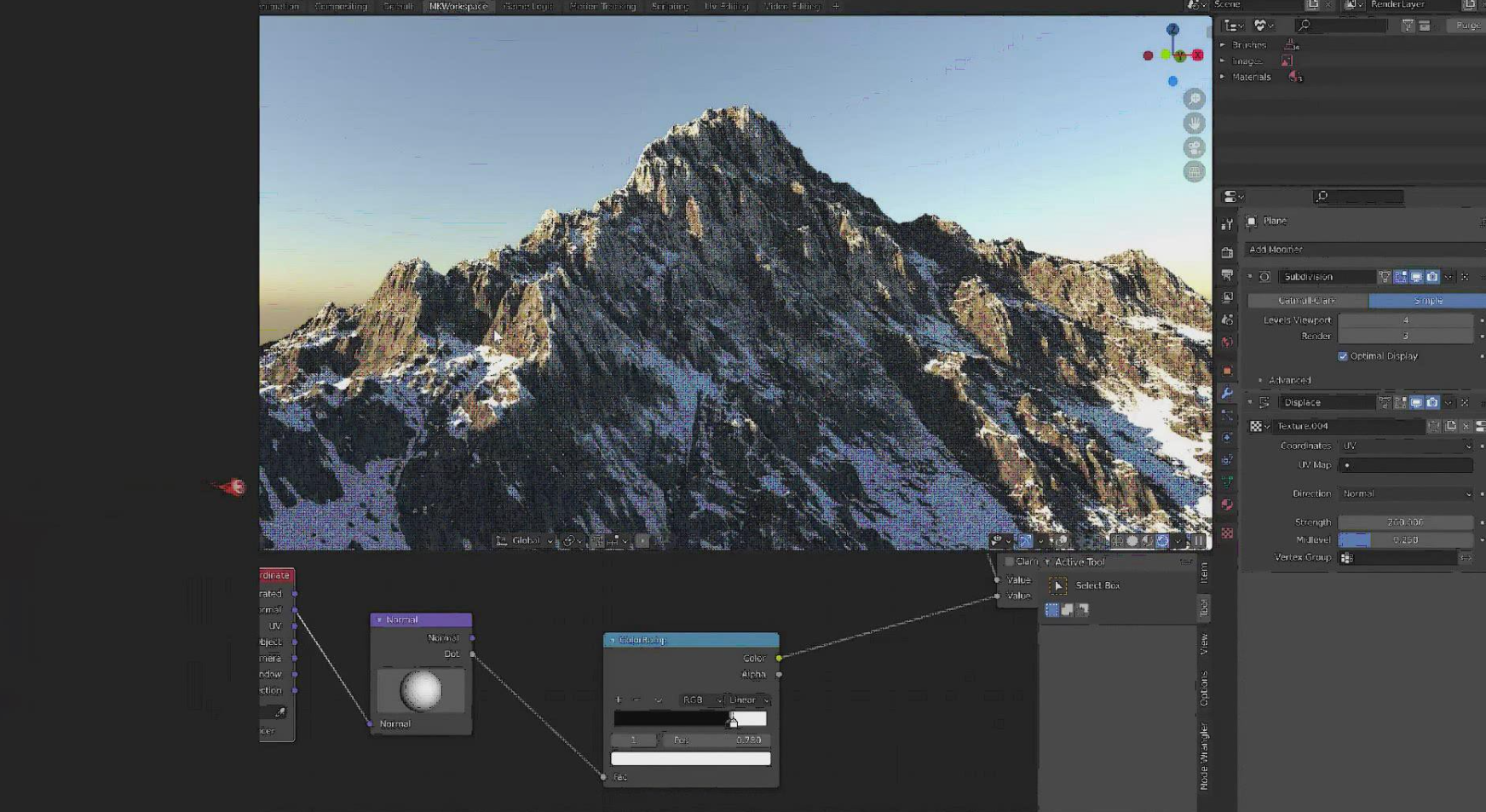The height and width of the screenshot is (812, 1486).
Task: Toggle the camera view gizmo
Action: [x=1195, y=147]
